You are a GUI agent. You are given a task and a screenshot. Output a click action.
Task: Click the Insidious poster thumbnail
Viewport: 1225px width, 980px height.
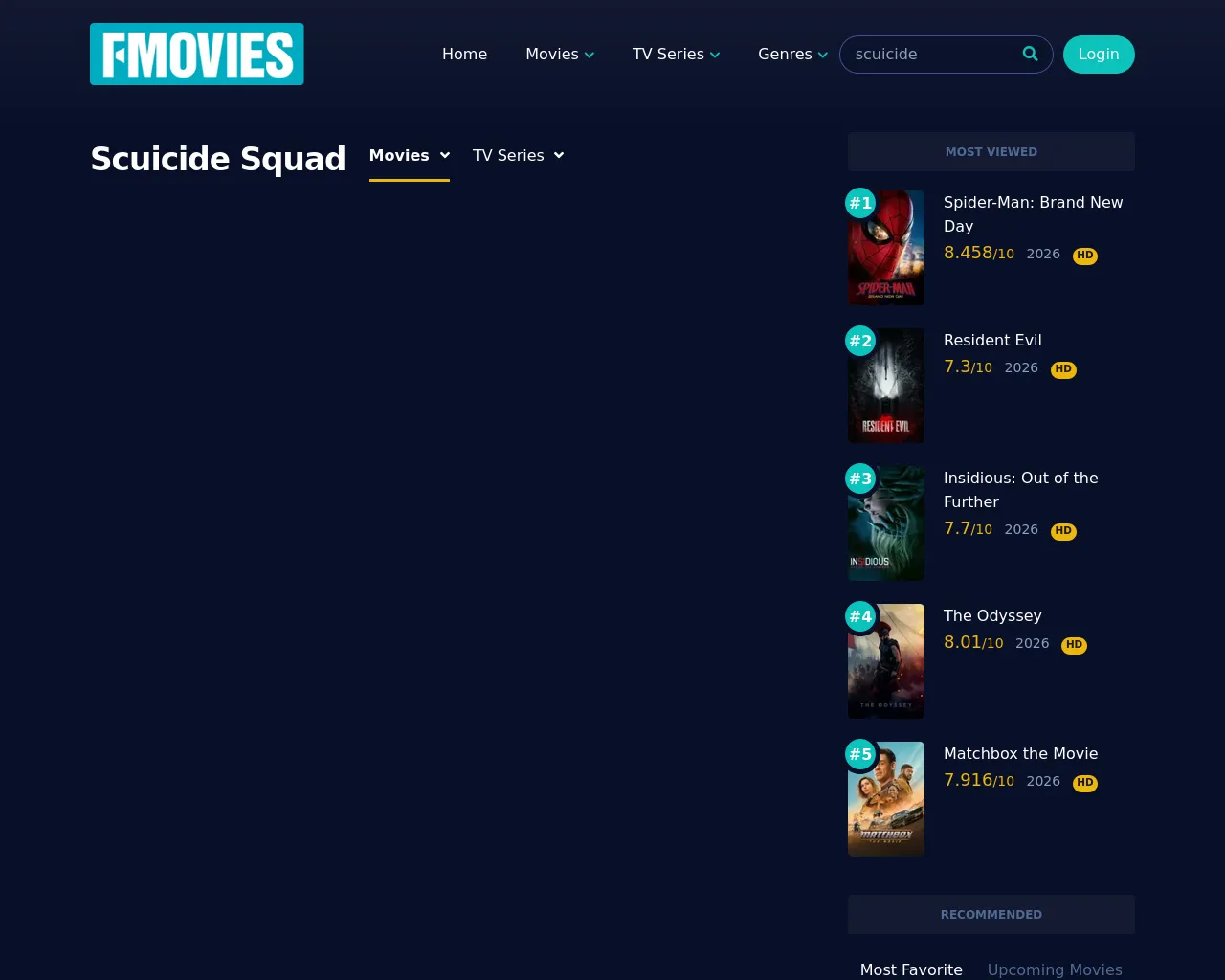pos(886,523)
